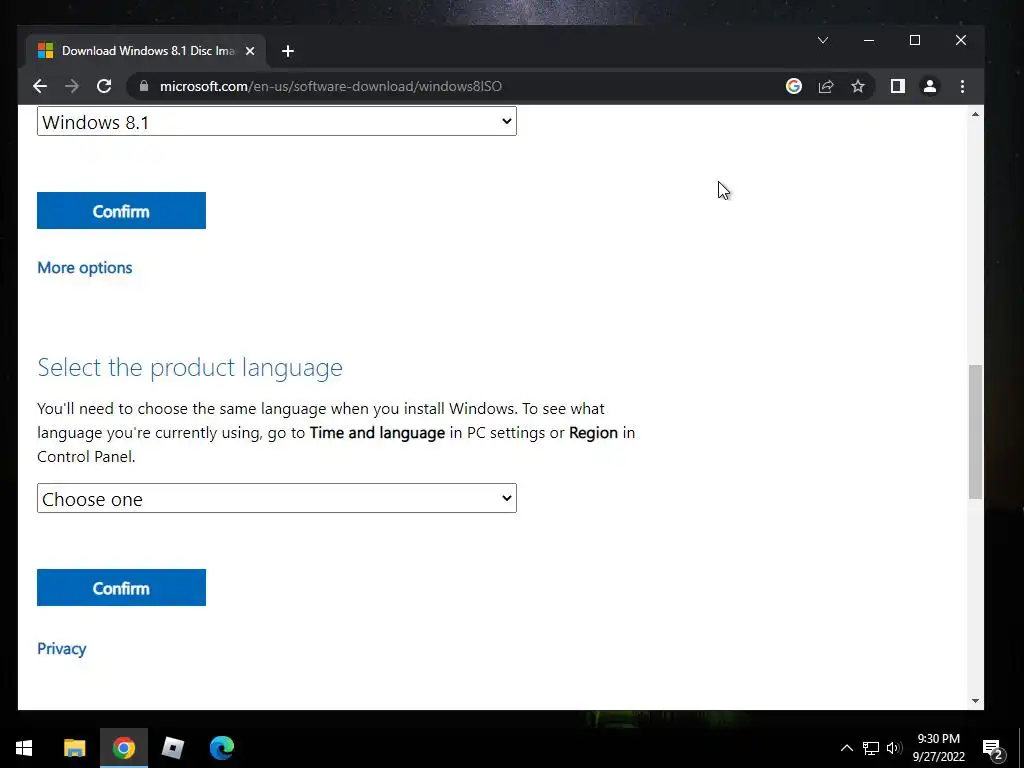The width and height of the screenshot is (1024, 768).
Task: Open the Google icon in the address bar
Action: coord(793,86)
